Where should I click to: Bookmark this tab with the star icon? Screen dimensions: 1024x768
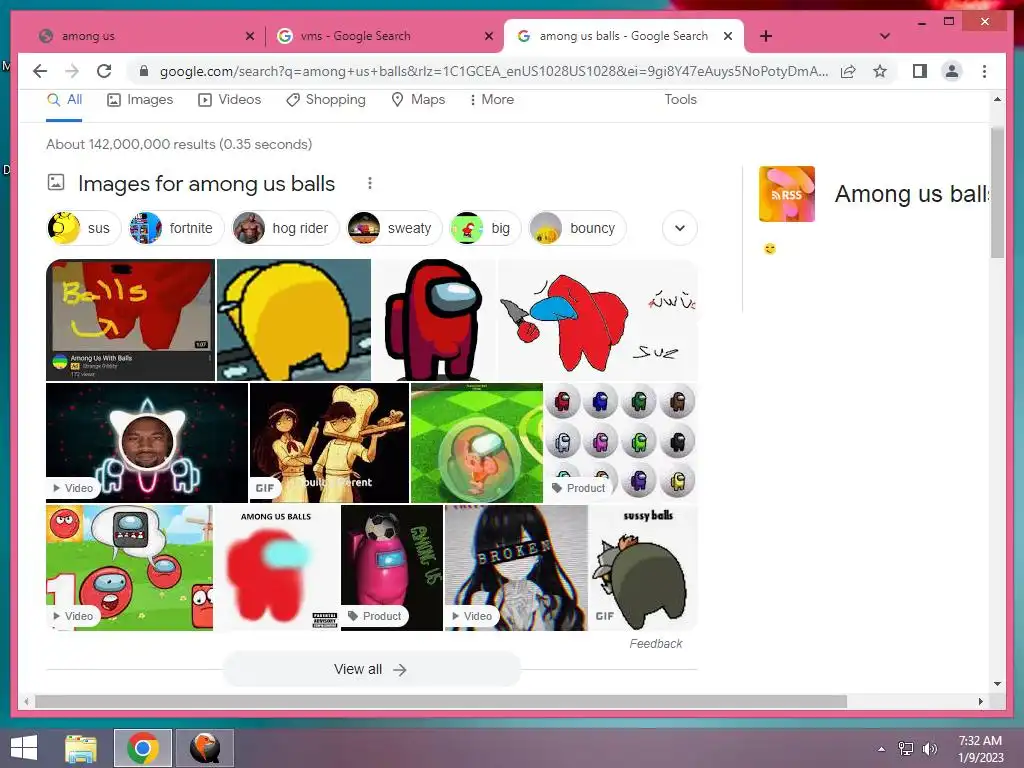[880, 71]
